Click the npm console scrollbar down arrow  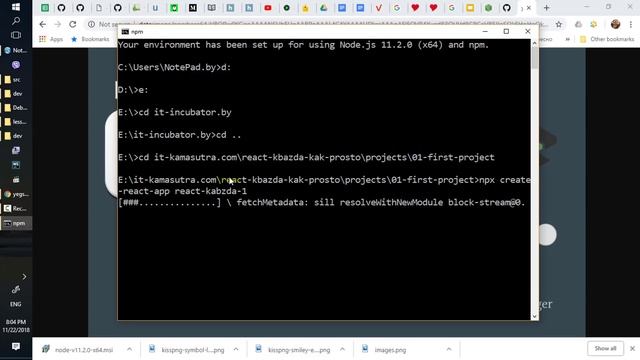coord(535,316)
